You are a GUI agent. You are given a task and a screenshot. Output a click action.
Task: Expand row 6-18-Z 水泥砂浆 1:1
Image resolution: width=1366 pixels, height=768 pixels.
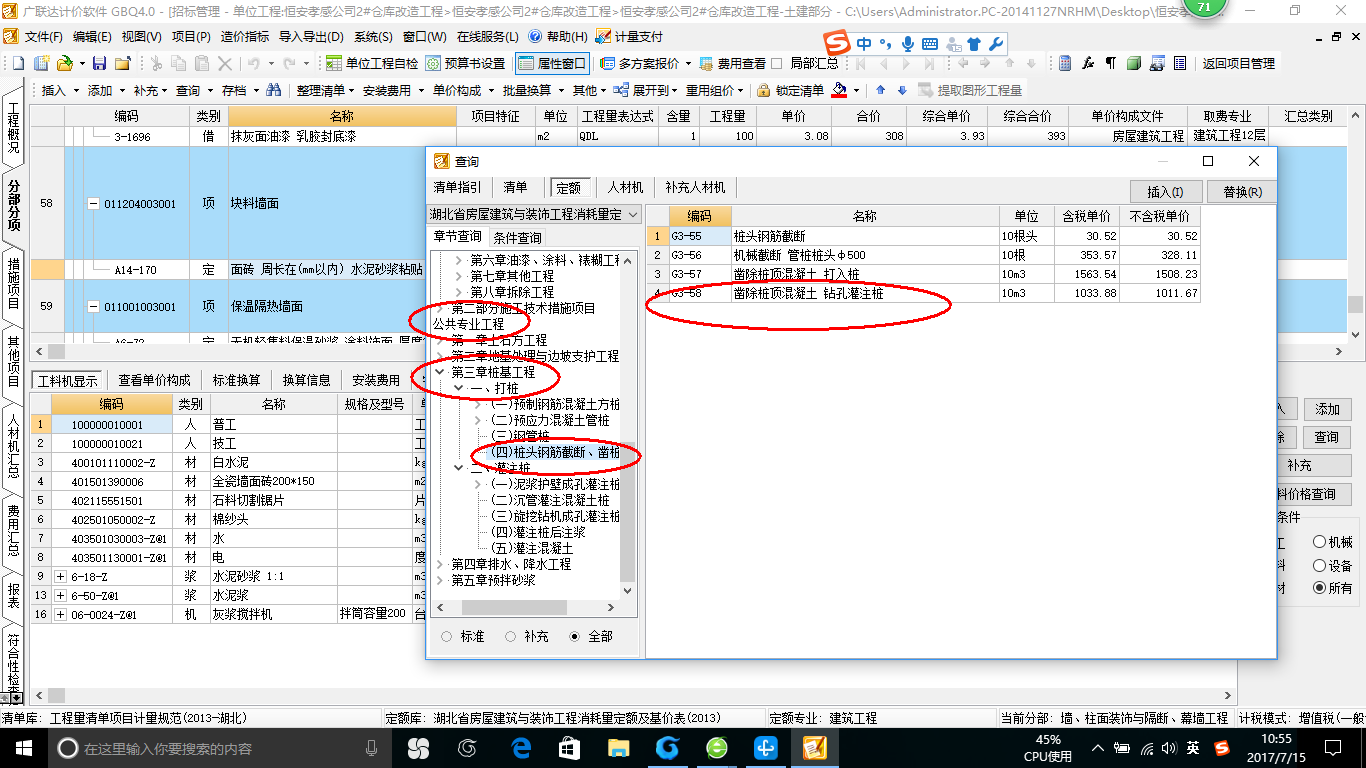point(61,576)
